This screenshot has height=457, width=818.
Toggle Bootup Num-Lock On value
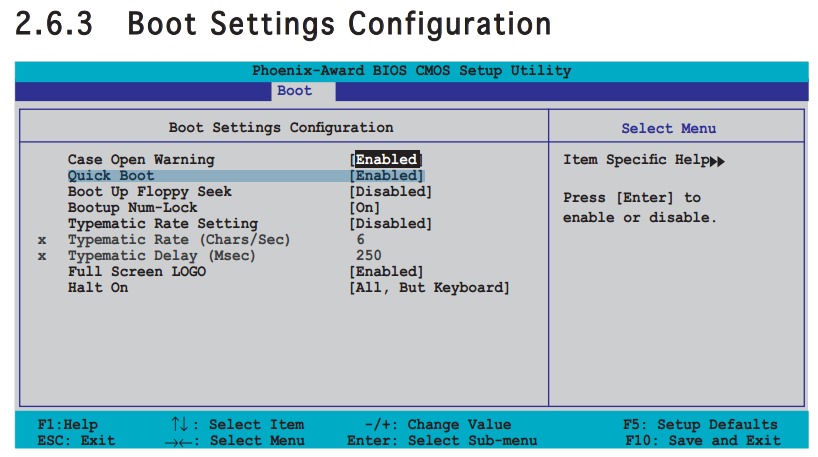(x=365, y=208)
